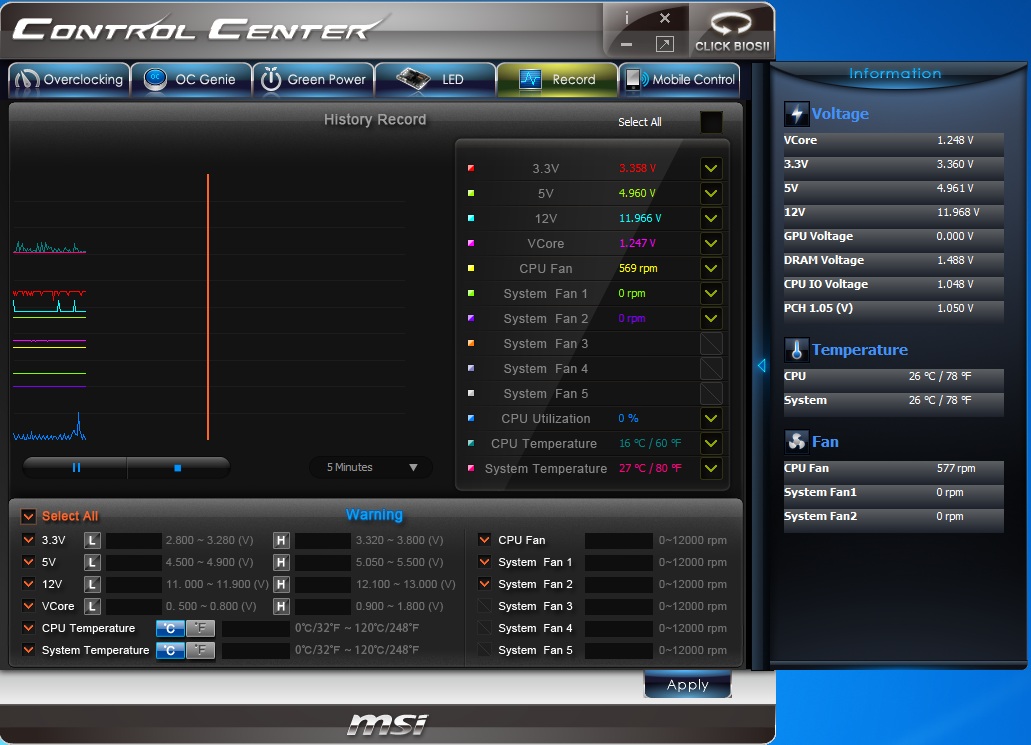Toggle the System Temperature record checkbox

pyautogui.click(x=711, y=468)
